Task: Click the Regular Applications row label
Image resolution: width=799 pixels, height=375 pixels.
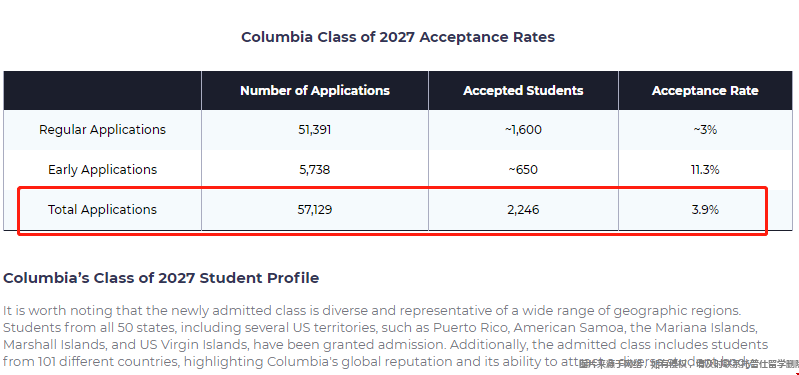Action: (102, 129)
